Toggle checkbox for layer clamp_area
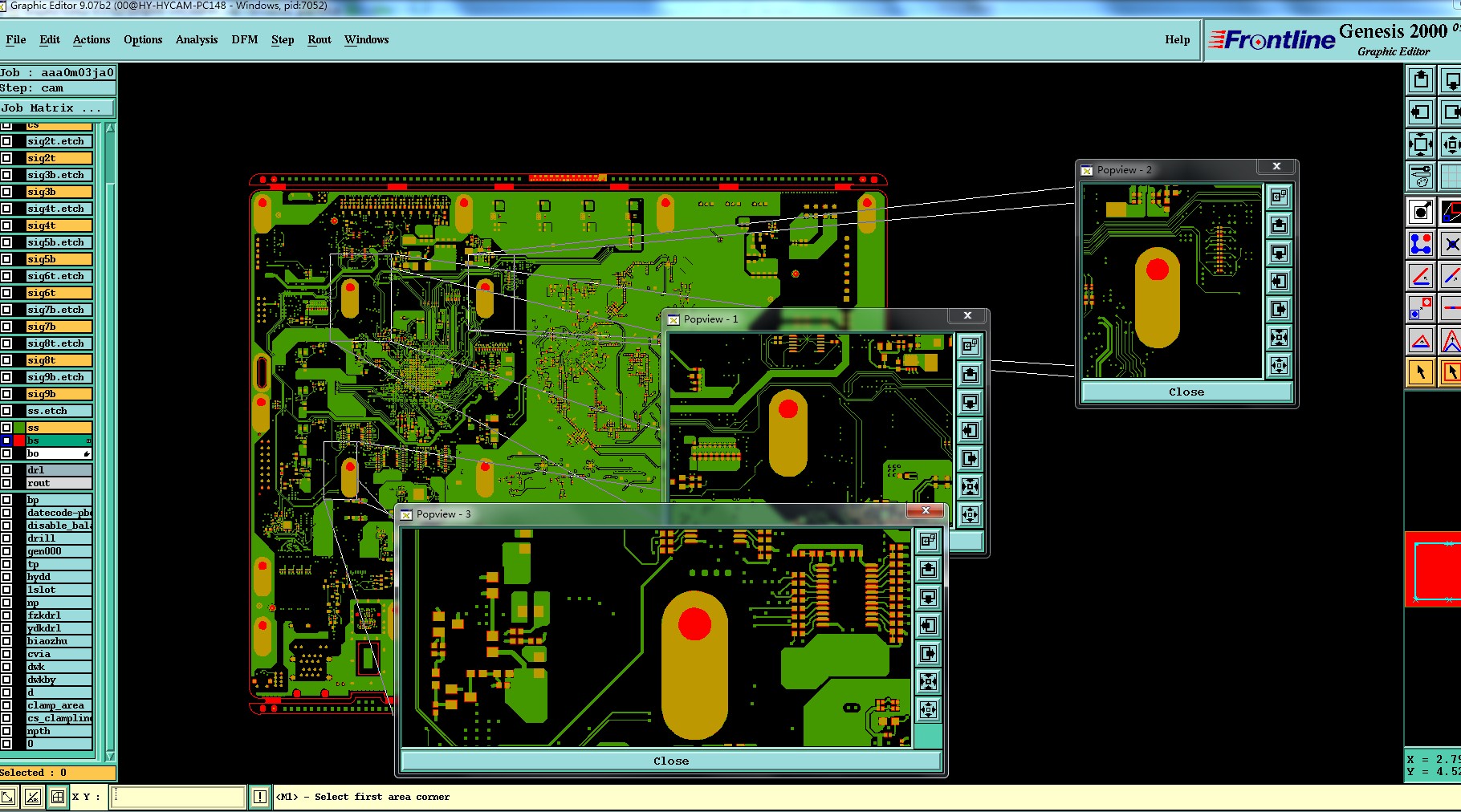The height and width of the screenshot is (812, 1461). [6, 705]
